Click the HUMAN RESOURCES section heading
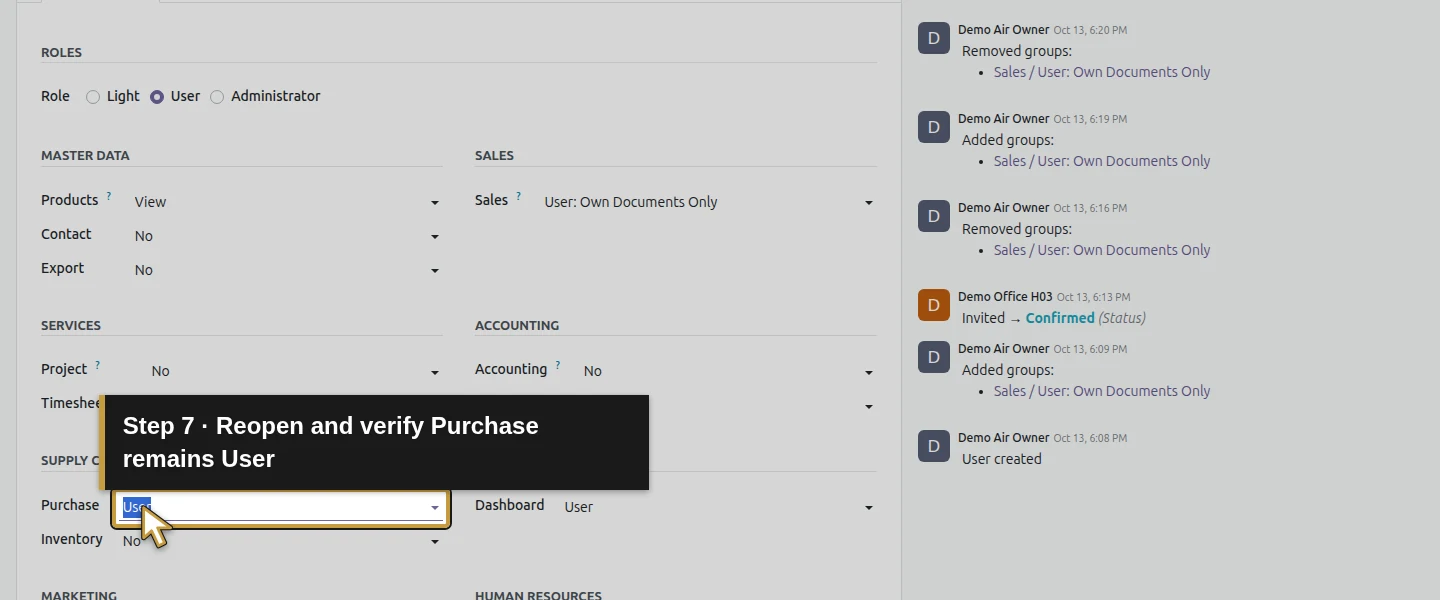Image resolution: width=1440 pixels, height=600 pixels. (x=538, y=595)
